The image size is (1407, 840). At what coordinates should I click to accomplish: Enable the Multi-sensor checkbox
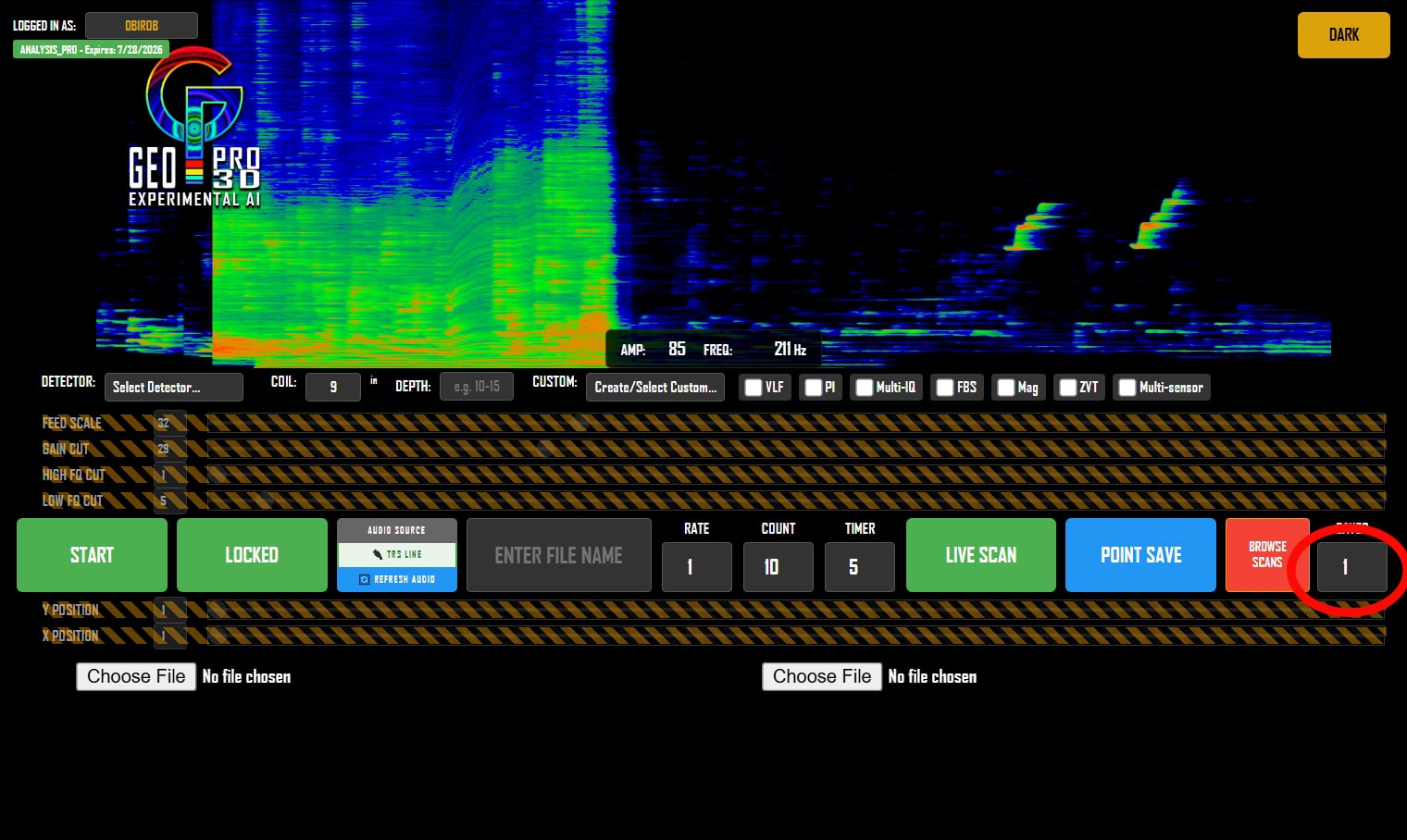tap(1127, 388)
